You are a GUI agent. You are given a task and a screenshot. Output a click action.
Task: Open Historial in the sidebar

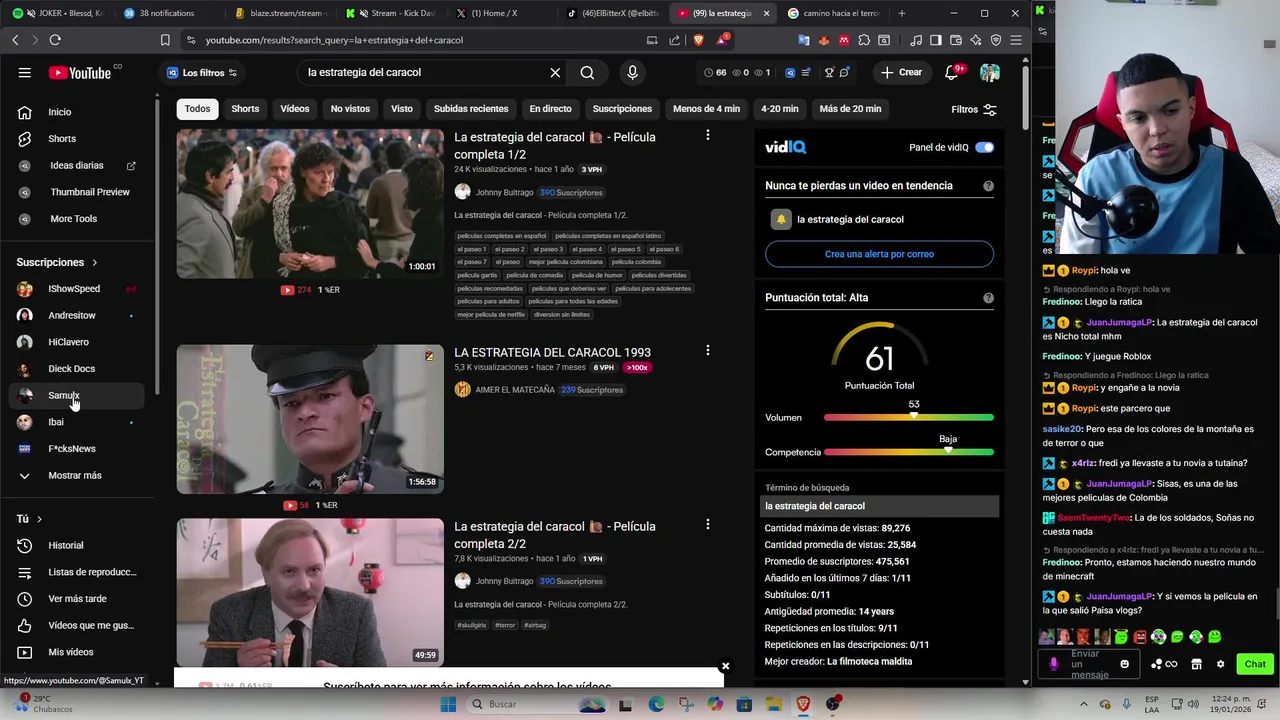click(x=78, y=545)
